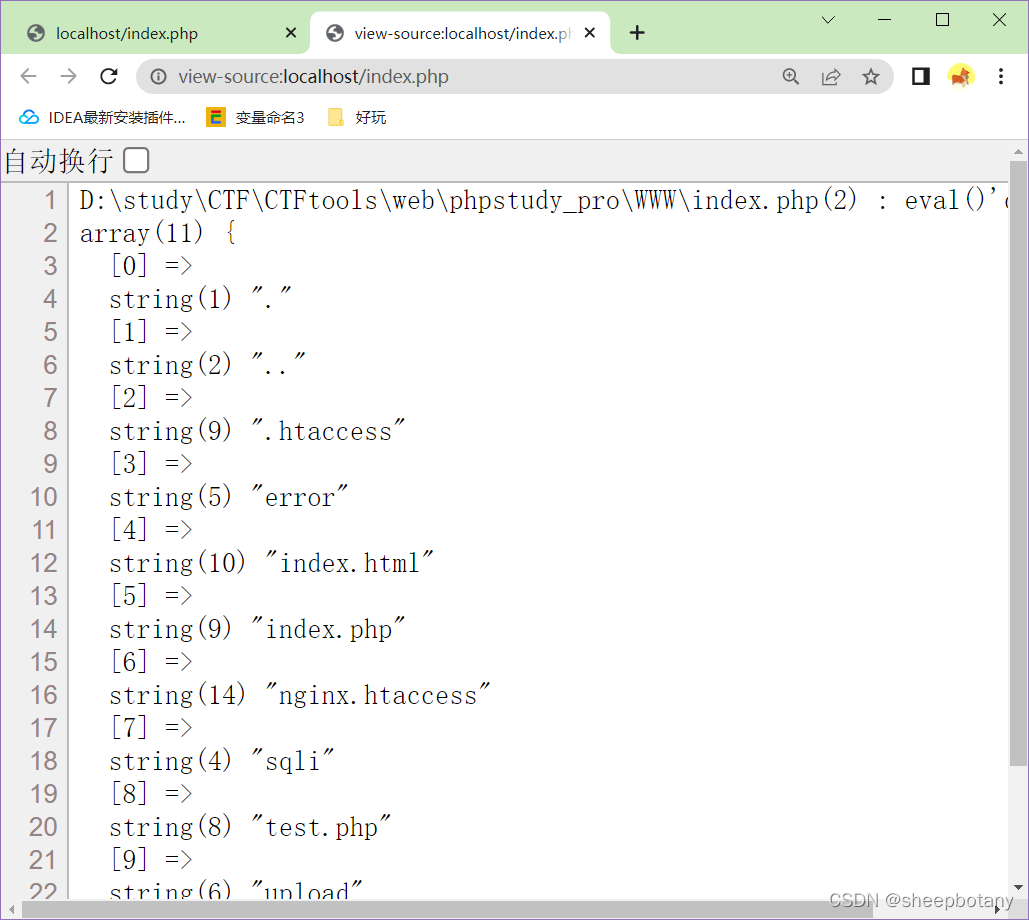Click the vertical scrollbar thumb
The width and height of the screenshot is (1029, 920).
(1018, 463)
